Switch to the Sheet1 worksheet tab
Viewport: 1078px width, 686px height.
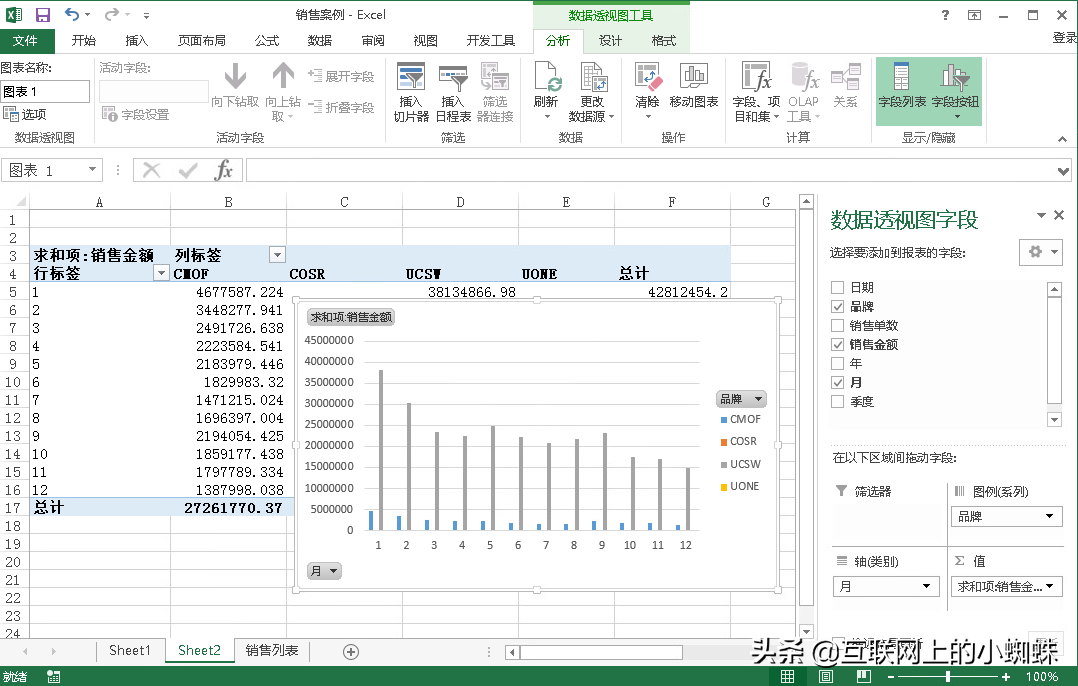coord(130,650)
